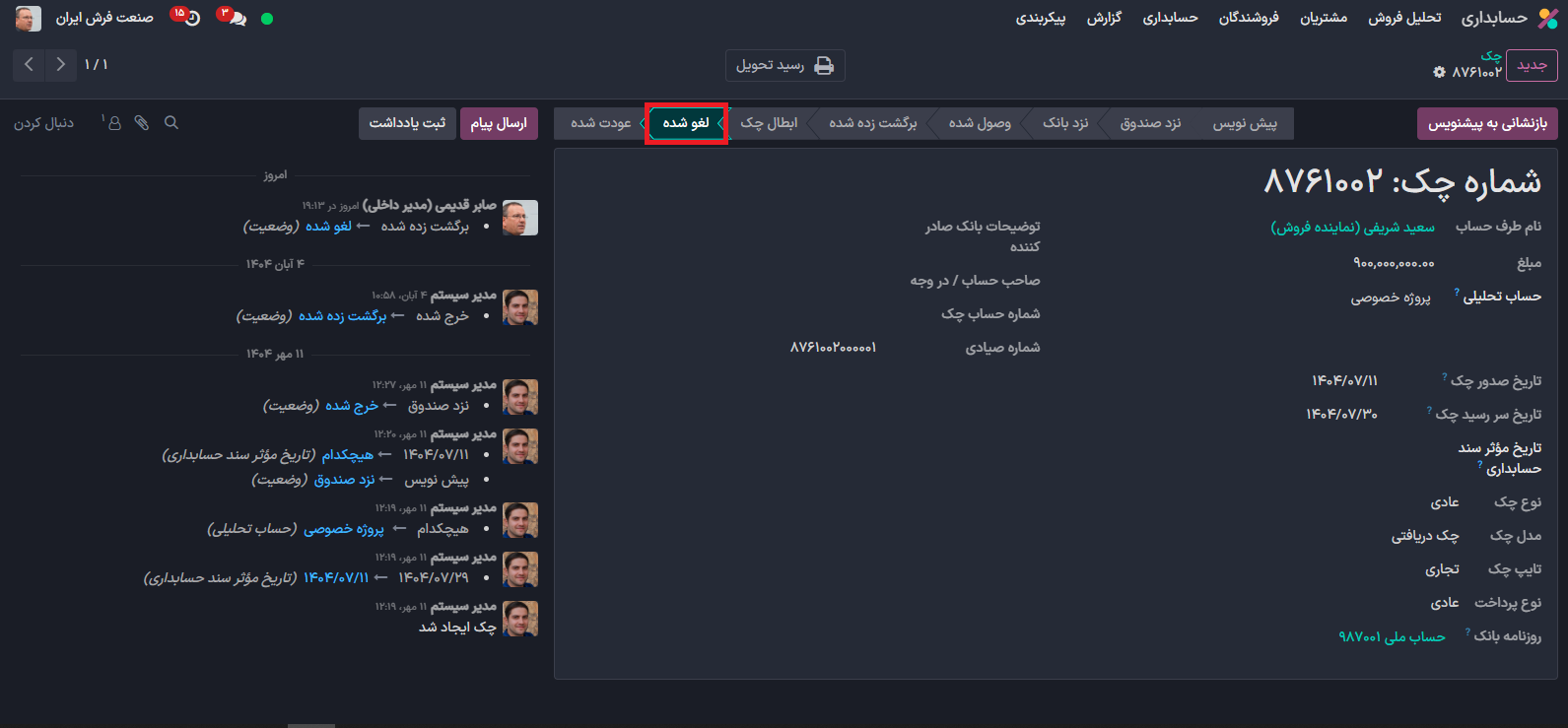Select the وصول شده status stage
This screenshot has width=1568, height=728.
pyautogui.click(x=979, y=123)
